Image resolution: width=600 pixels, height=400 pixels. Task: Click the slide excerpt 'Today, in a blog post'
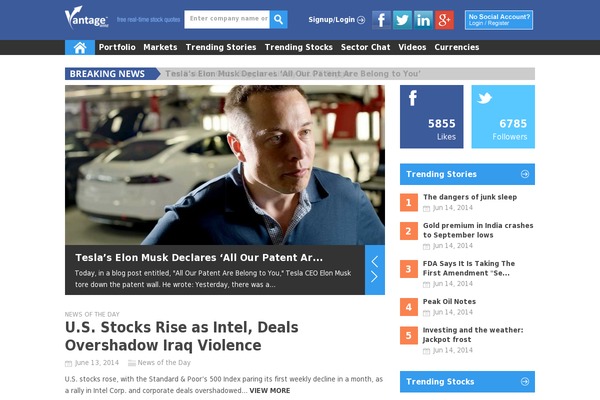213,279
